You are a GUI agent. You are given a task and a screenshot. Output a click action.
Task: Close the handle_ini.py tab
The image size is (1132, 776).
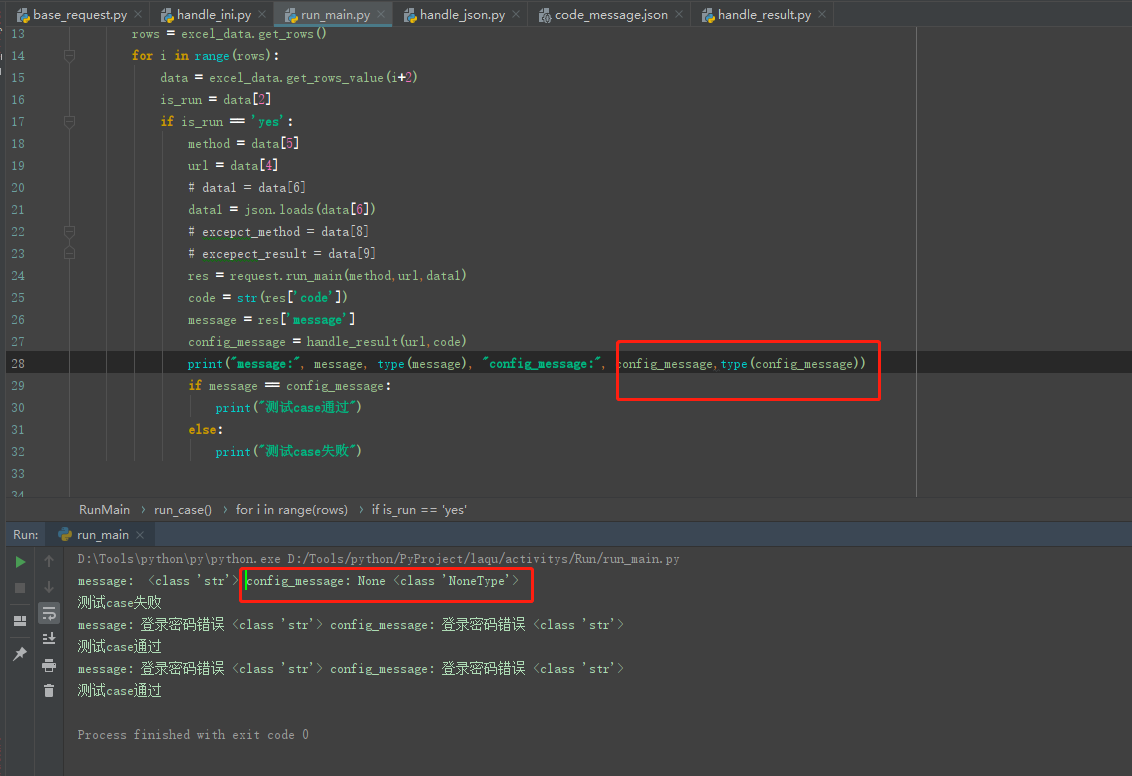pos(262,14)
